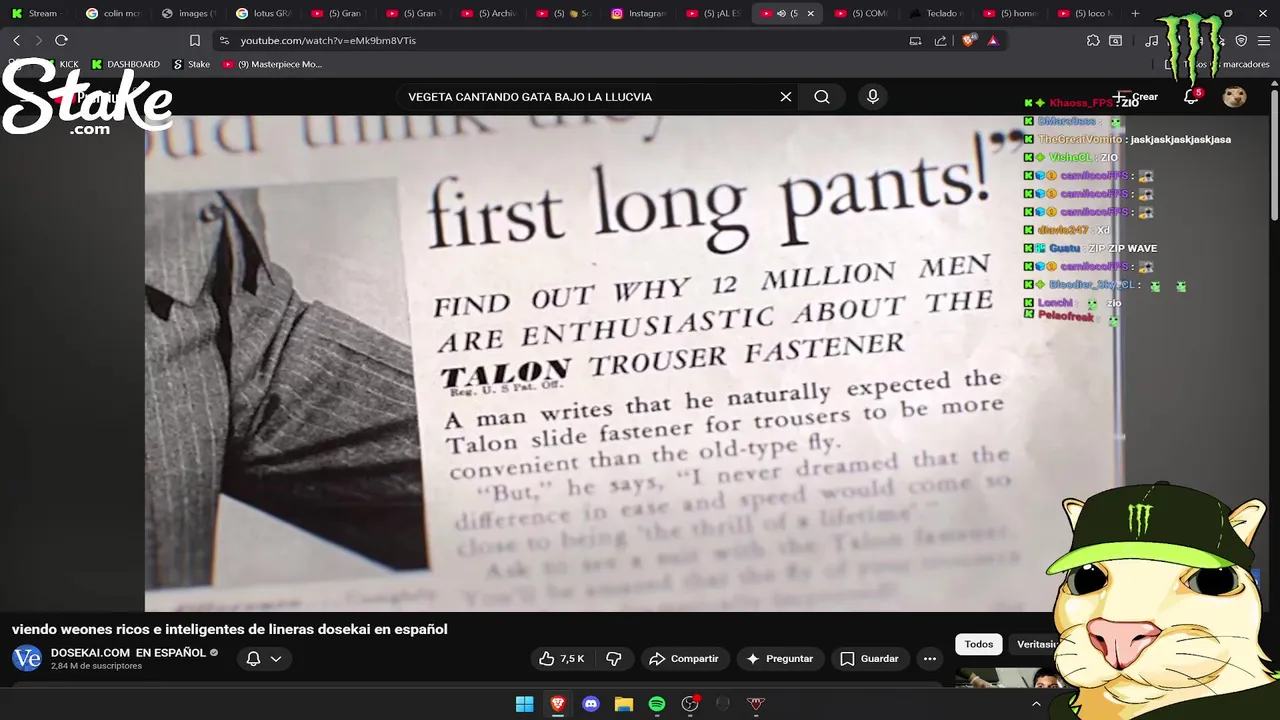Run search with the magnifier icon

pyautogui.click(x=822, y=97)
